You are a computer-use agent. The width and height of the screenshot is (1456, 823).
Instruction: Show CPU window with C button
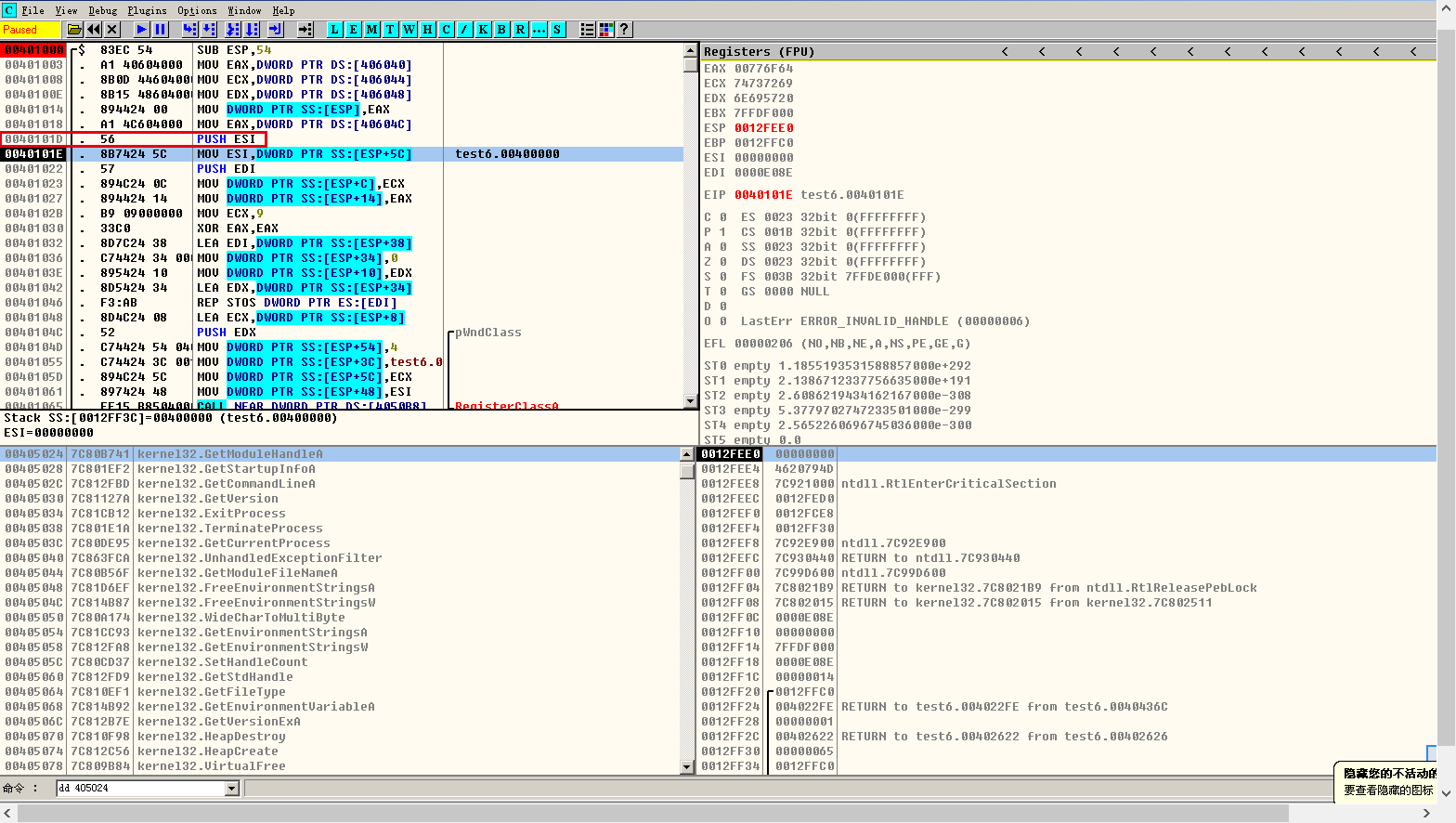pyautogui.click(x=446, y=30)
